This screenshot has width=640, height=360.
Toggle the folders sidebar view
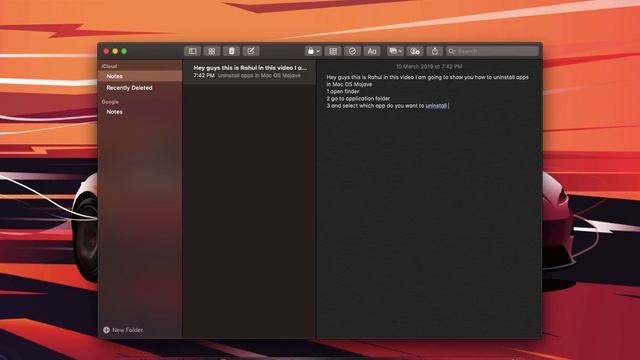click(x=192, y=51)
